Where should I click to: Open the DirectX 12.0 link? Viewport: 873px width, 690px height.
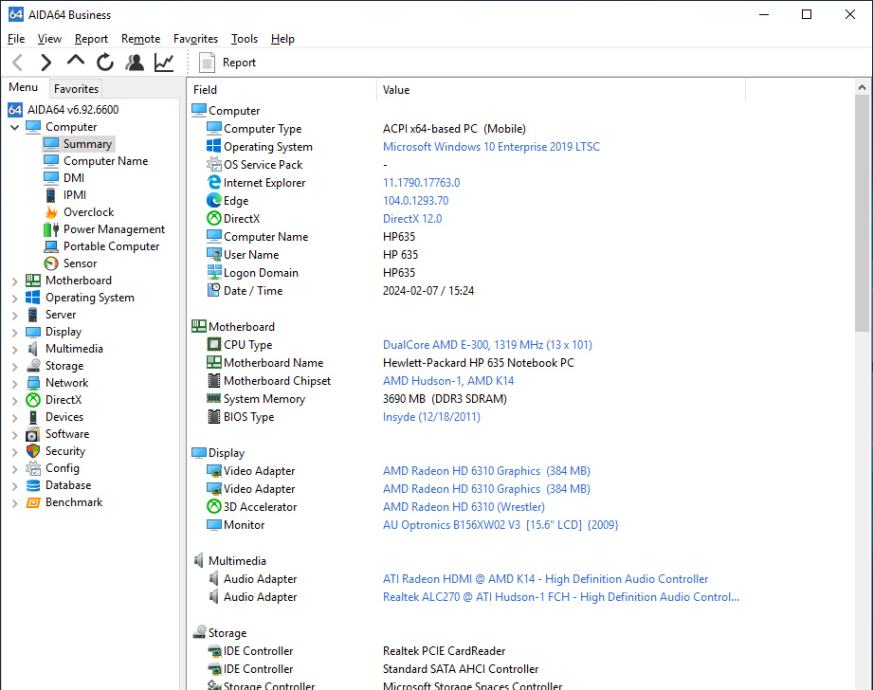[412, 219]
